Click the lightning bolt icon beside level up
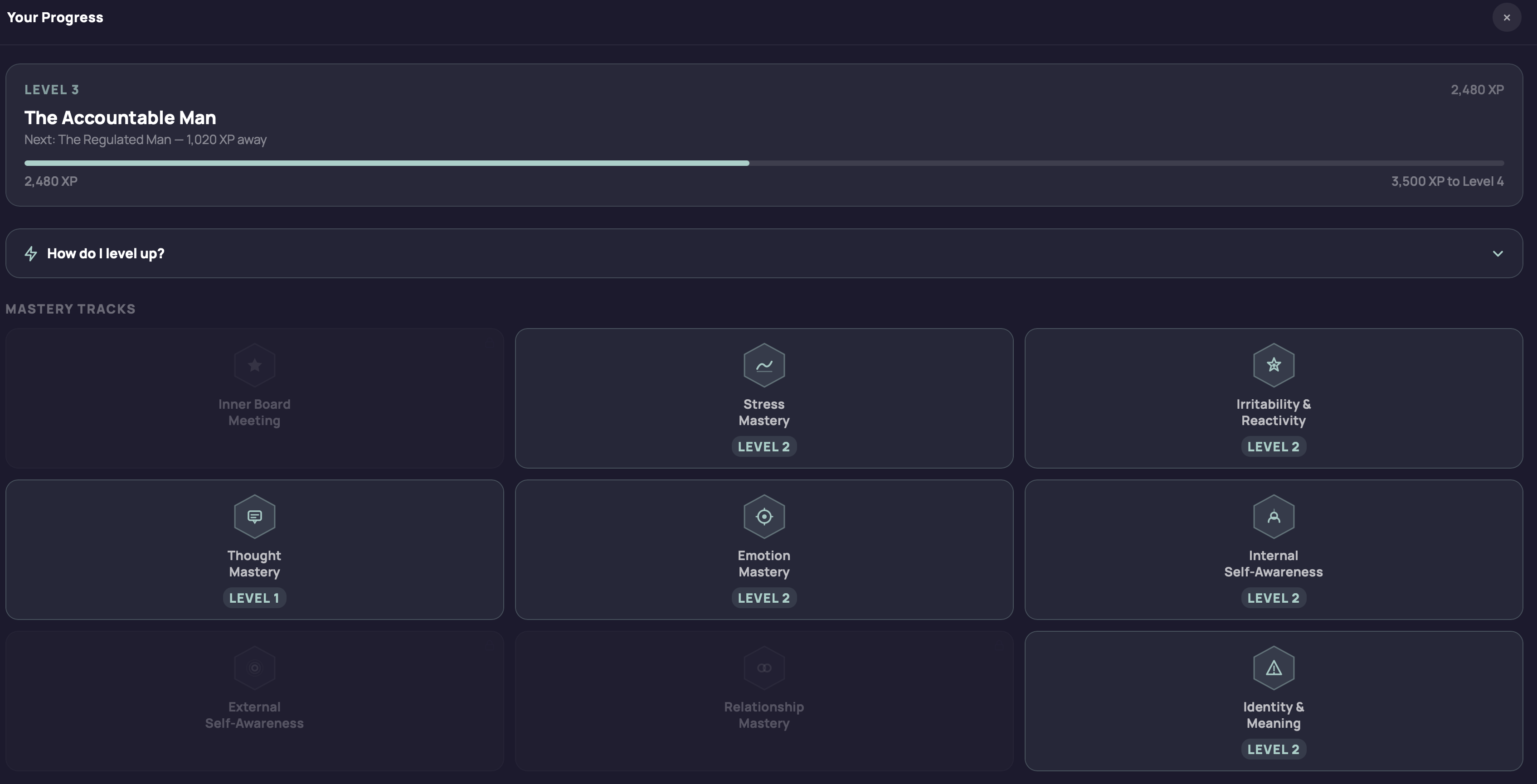This screenshot has width=1537, height=784. point(31,253)
